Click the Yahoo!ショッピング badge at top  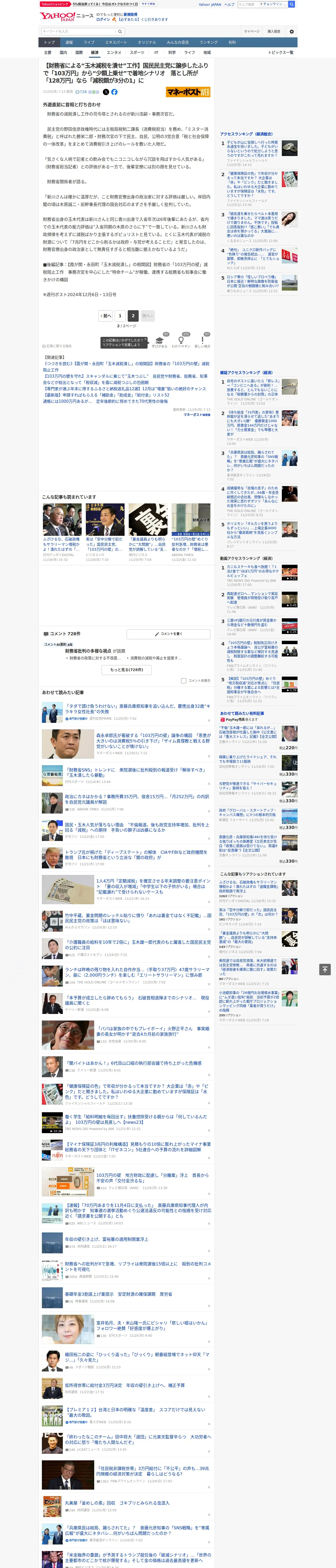pos(55,4)
